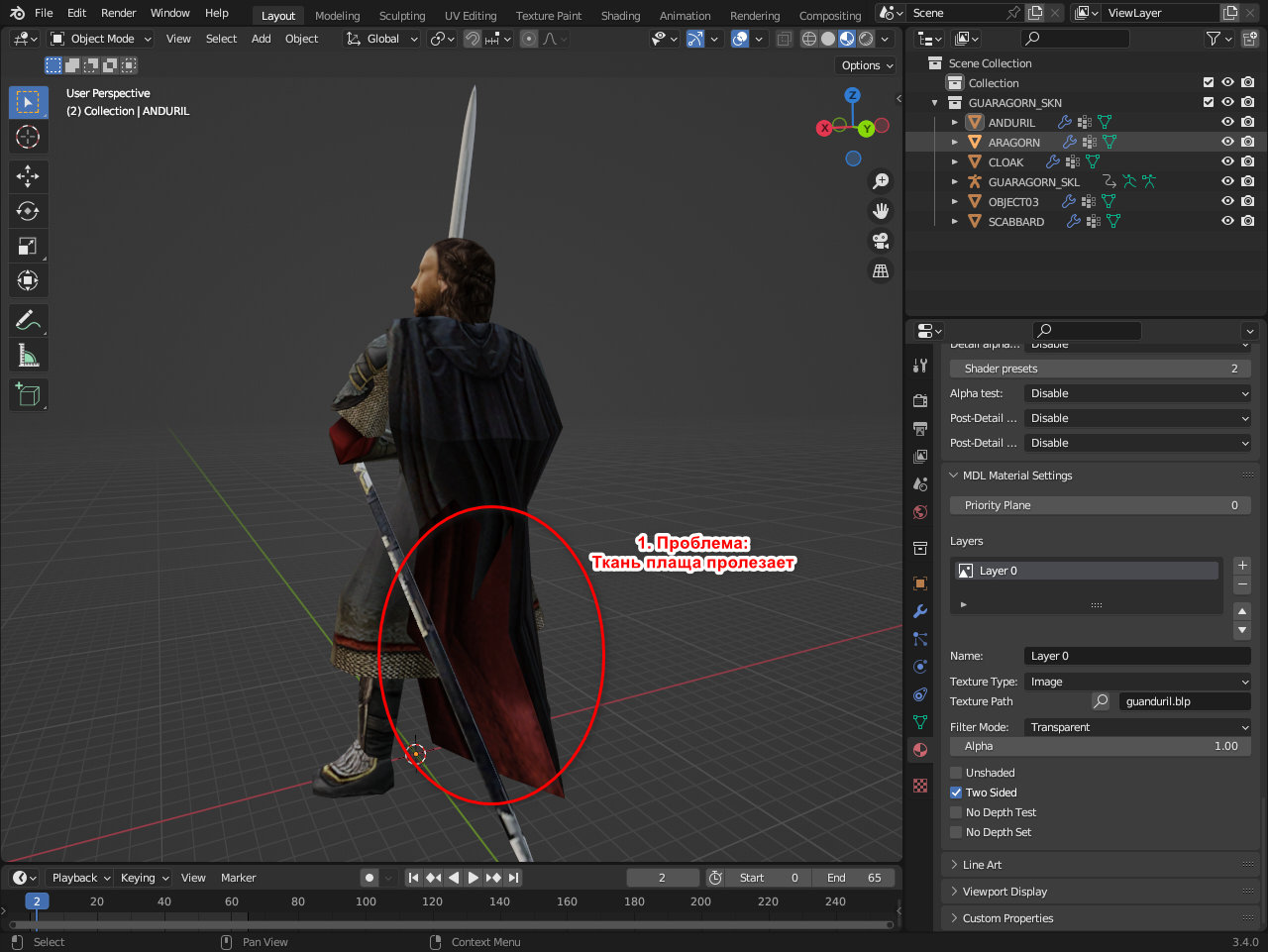Activate the Move tool
The height and width of the screenshot is (952, 1268).
pyautogui.click(x=28, y=176)
